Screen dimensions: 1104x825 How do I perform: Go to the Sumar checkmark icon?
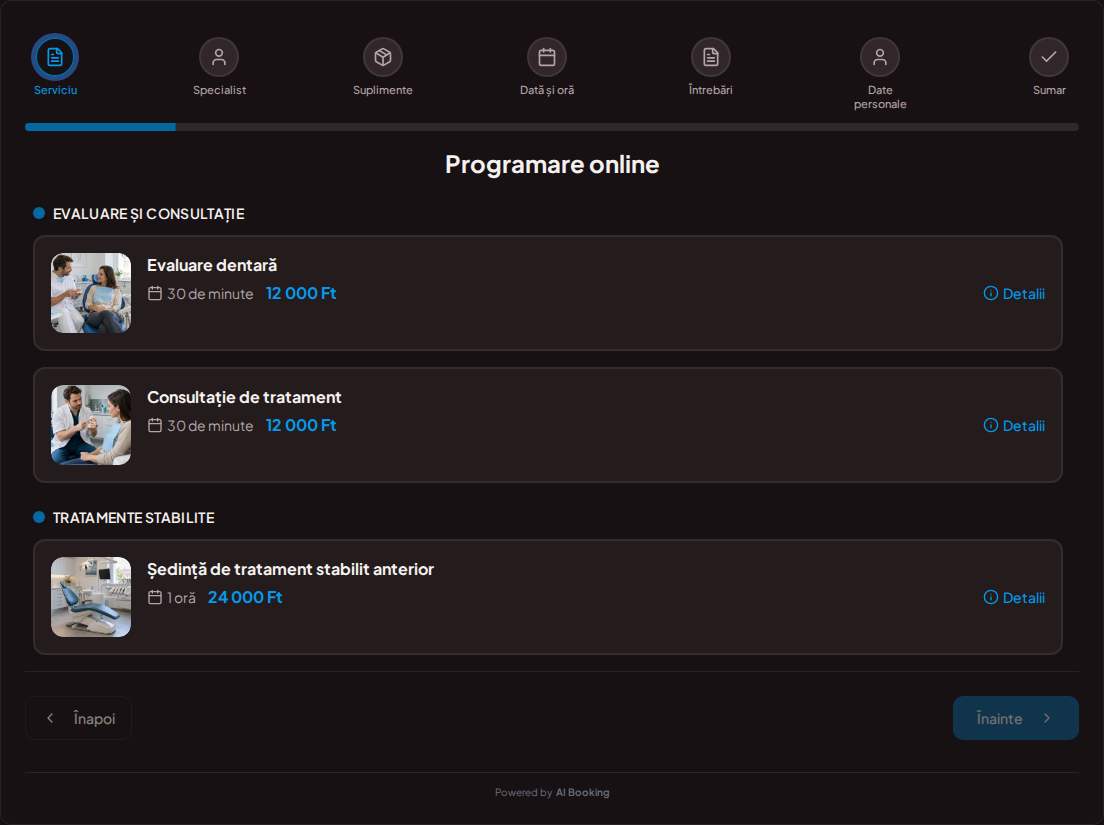[x=1049, y=57]
